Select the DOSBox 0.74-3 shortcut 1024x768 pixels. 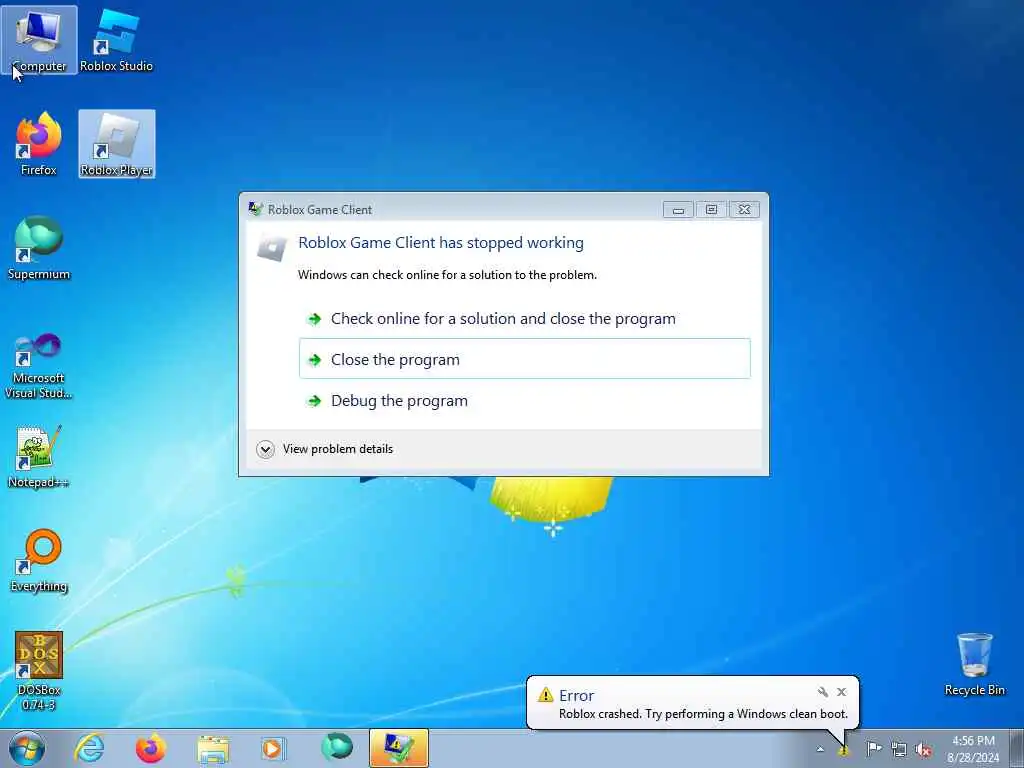(x=39, y=671)
